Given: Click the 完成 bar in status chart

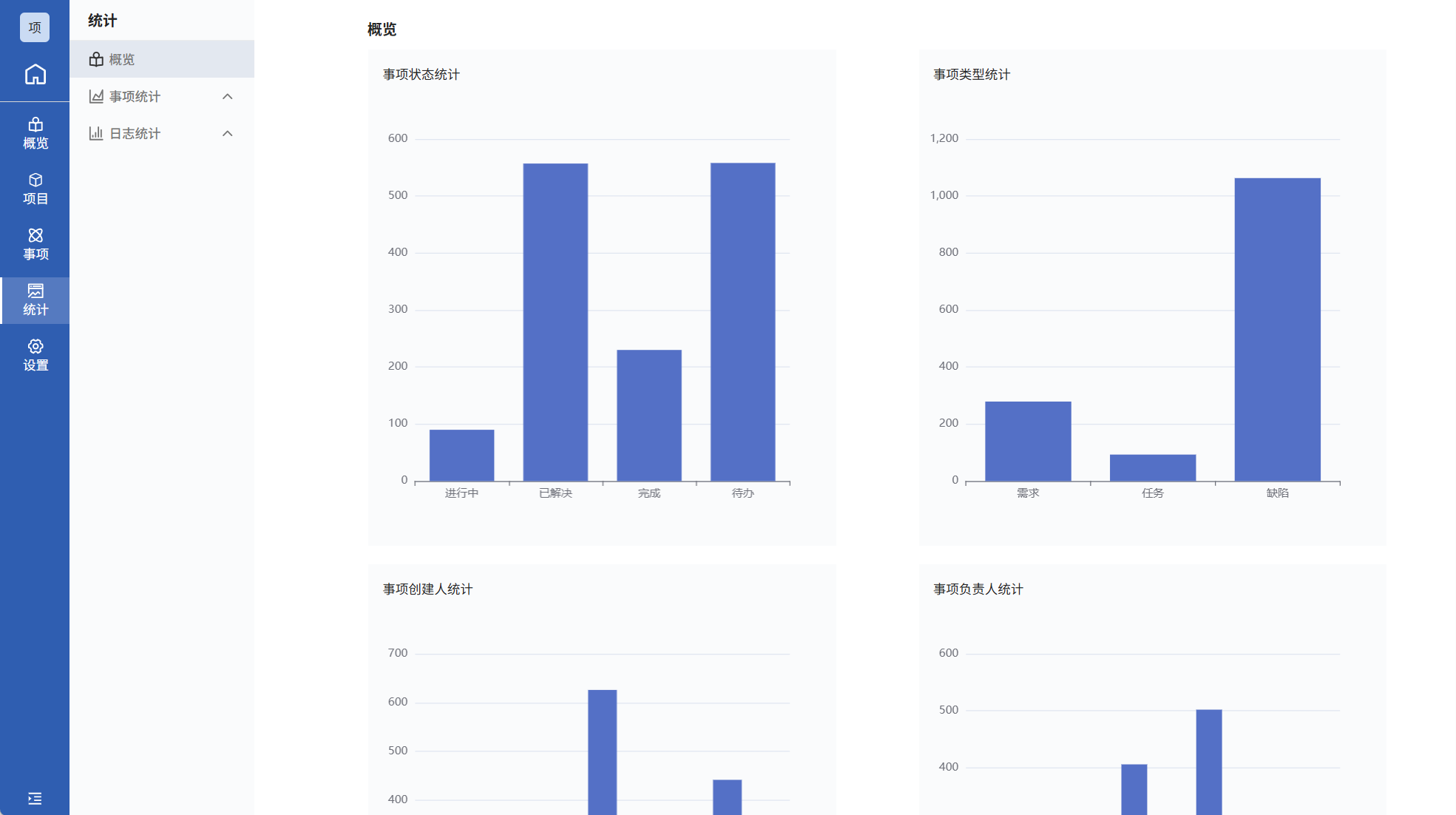Looking at the screenshot, I should click(649, 415).
